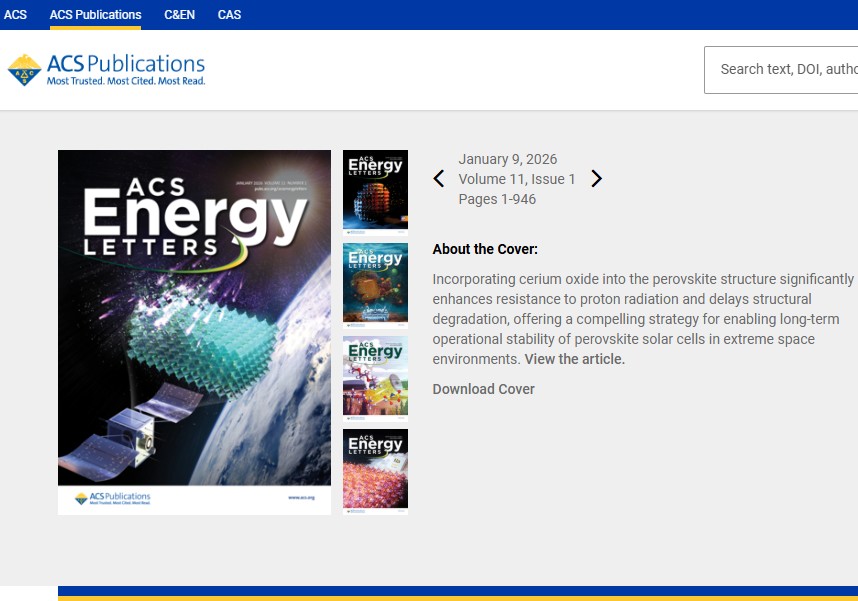Go to next issue arrow
858x601 pixels.
tap(596, 178)
